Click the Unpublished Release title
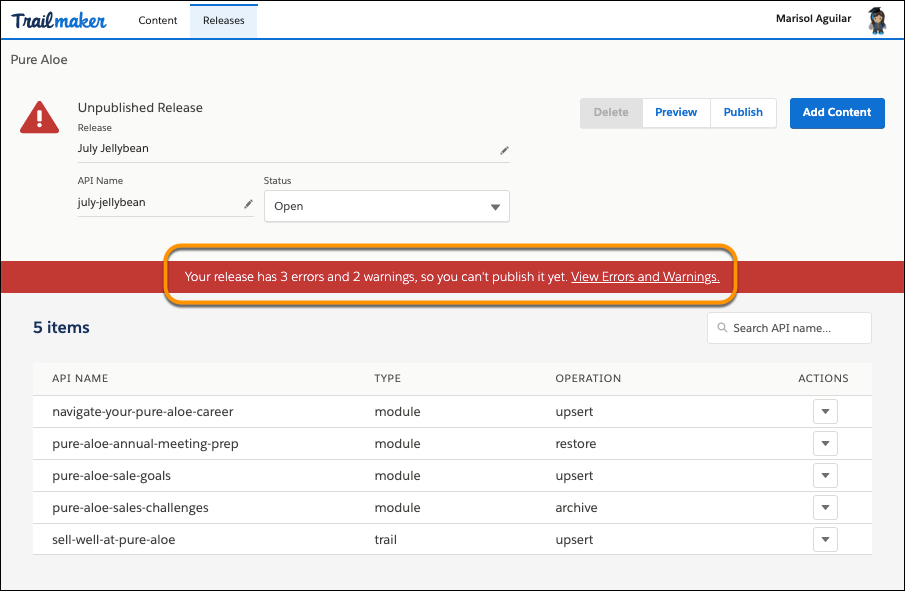Viewport: 905px width, 591px height. [x=140, y=107]
